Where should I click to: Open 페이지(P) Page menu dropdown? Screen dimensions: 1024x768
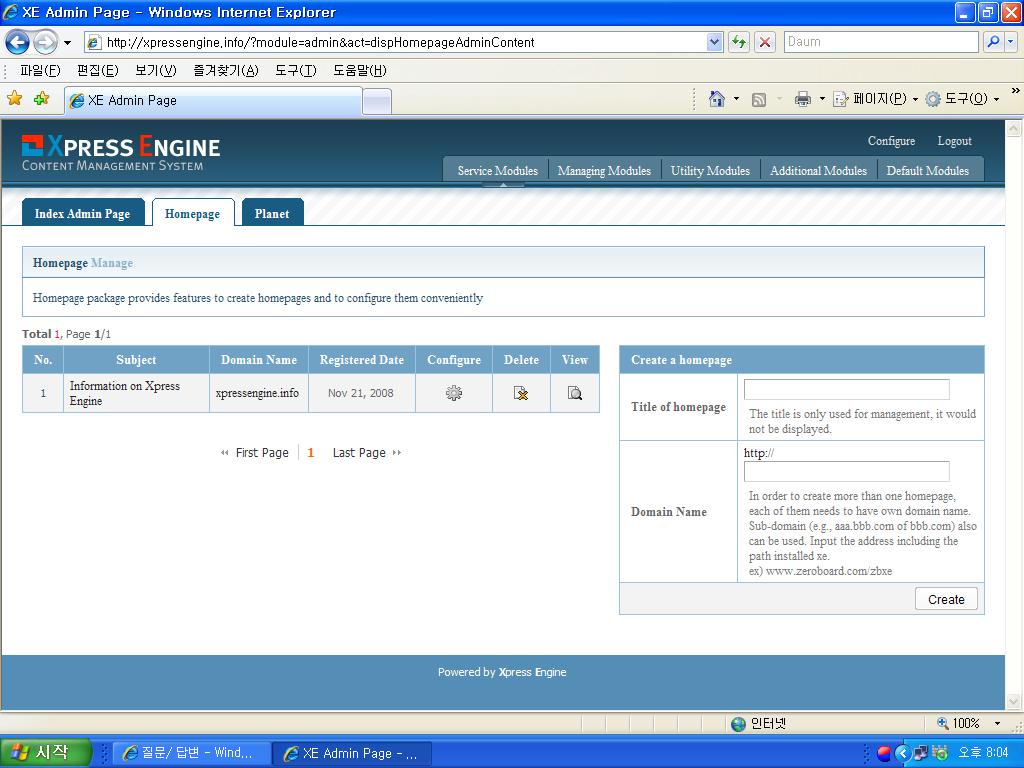coord(876,99)
